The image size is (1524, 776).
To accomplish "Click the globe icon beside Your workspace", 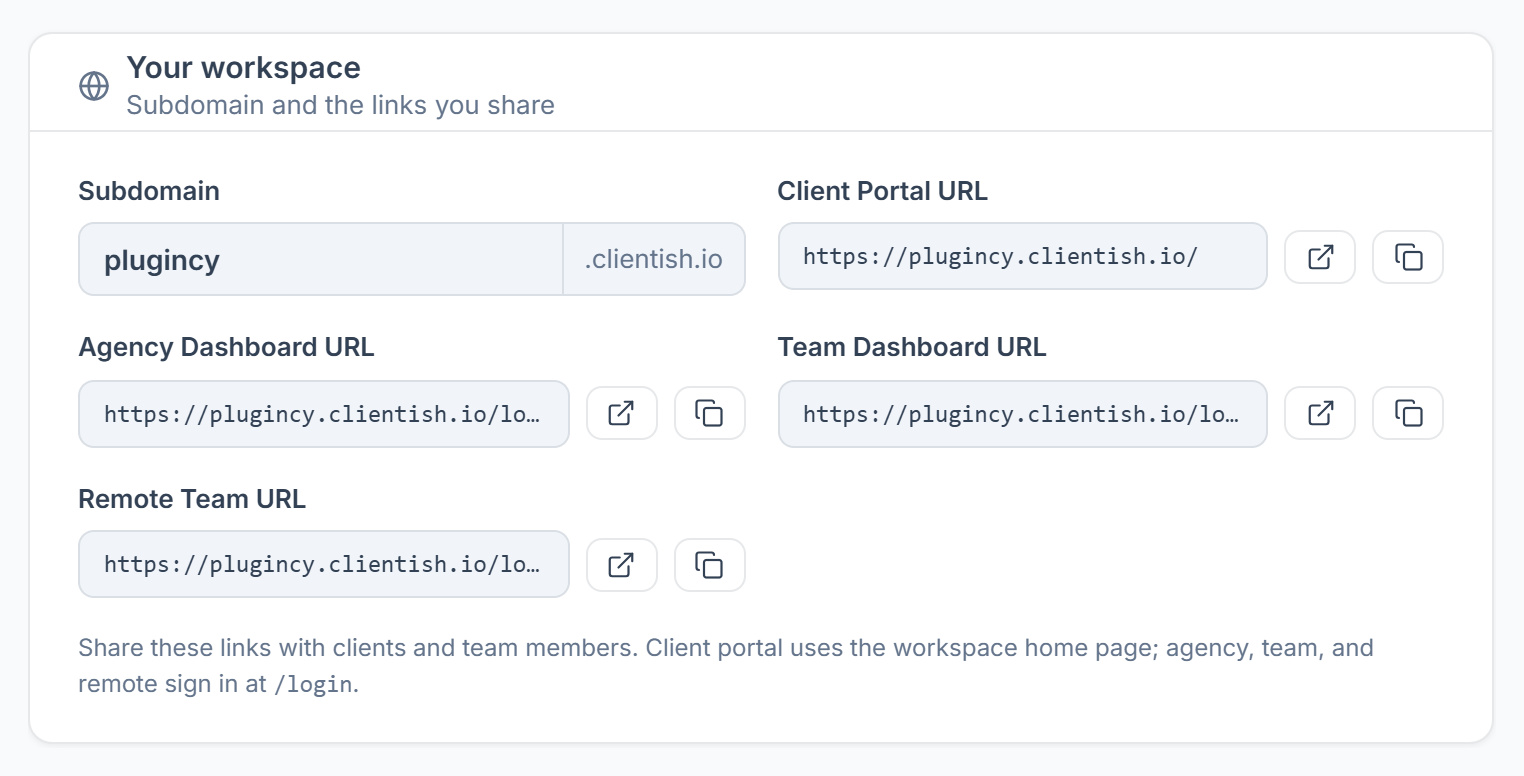I will point(94,86).
